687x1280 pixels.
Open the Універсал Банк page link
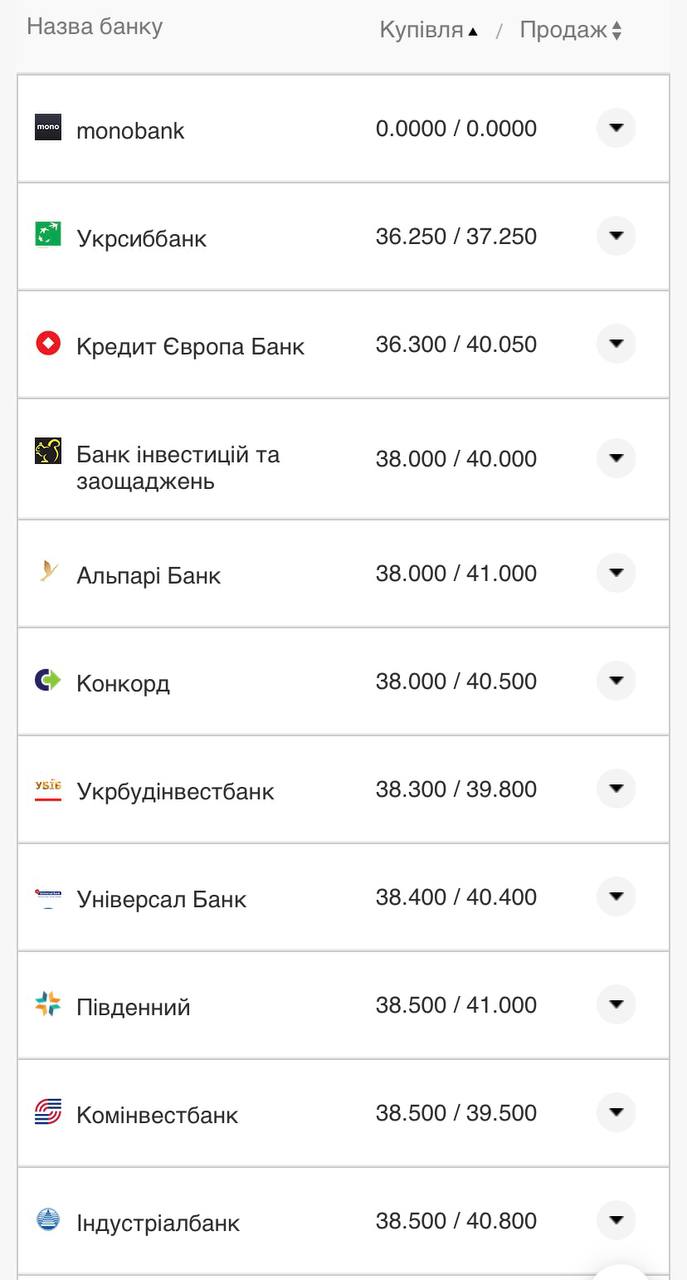click(160, 897)
